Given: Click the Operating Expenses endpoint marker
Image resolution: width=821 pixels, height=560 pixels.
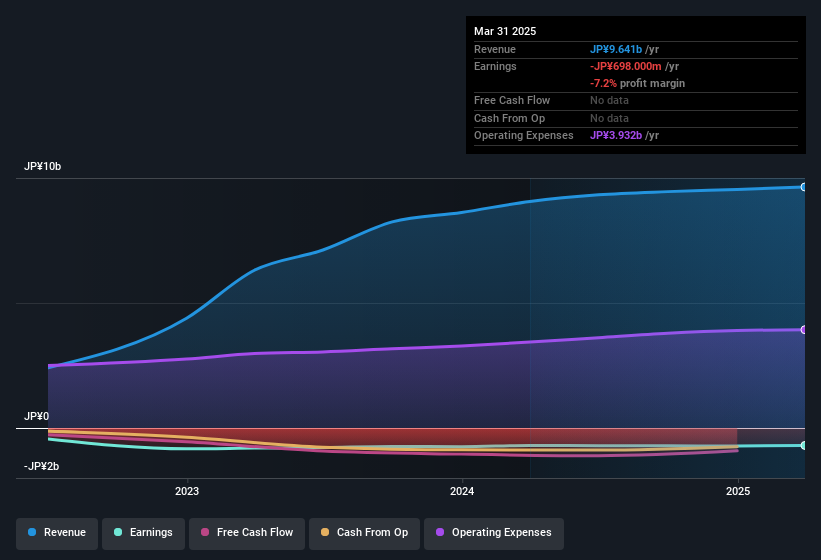Looking at the screenshot, I should [804, 330].
